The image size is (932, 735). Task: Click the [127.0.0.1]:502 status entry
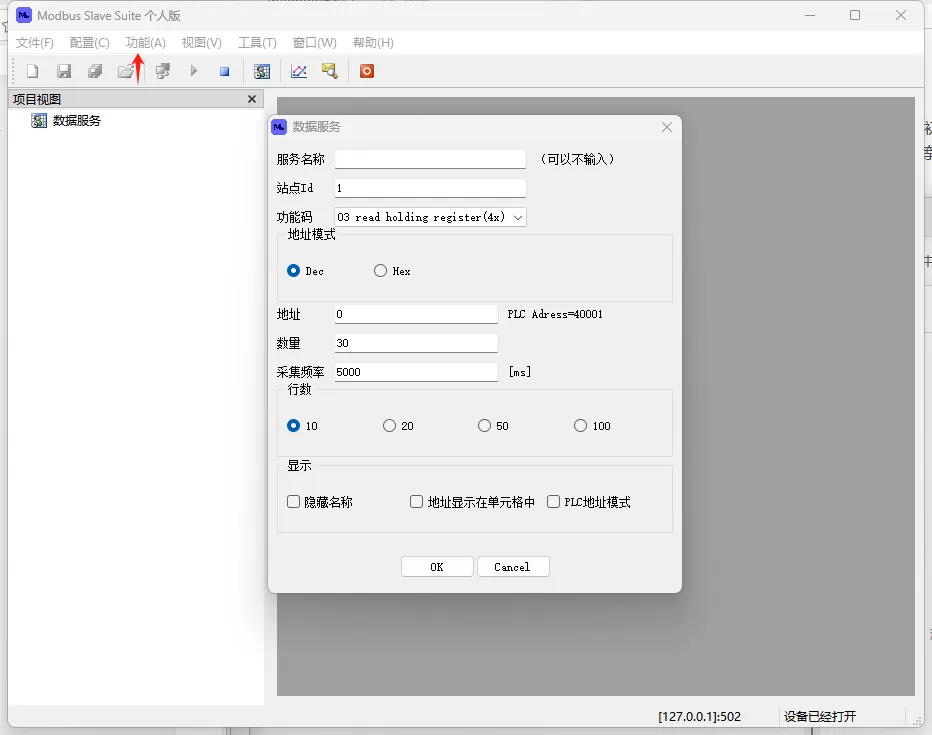(699, 717)
